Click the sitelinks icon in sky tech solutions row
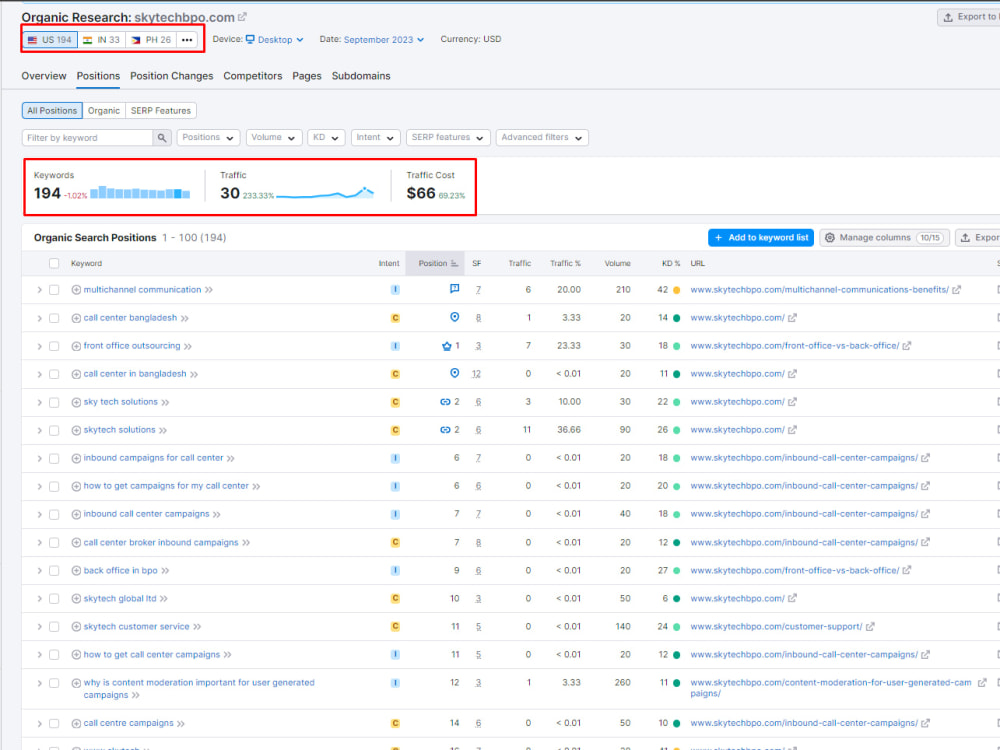The height and width of the screenshot is (750, 1000). point(445,402)
